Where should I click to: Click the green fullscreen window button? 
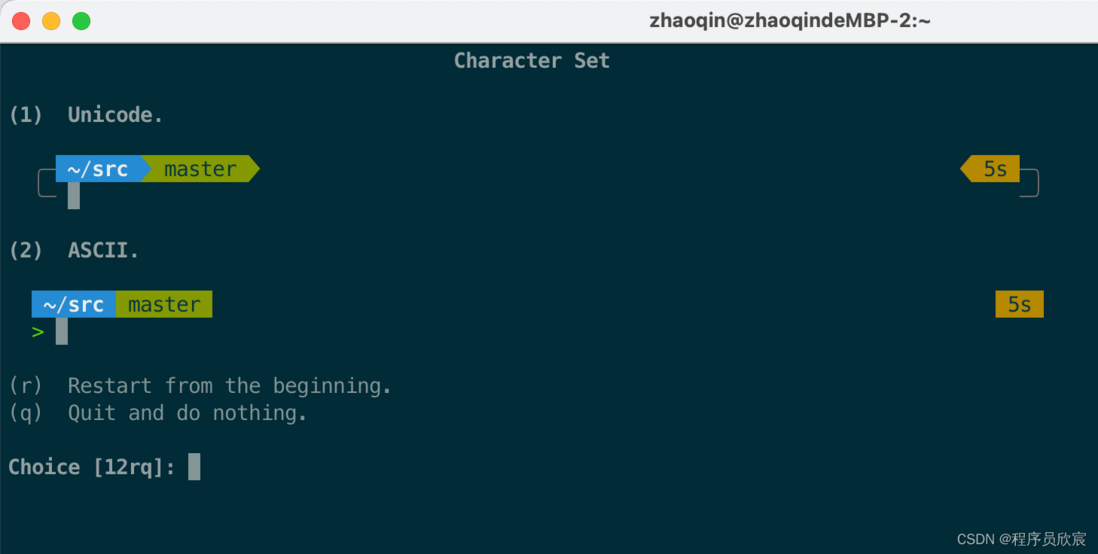pyautogui.click(x=81, y=21)
